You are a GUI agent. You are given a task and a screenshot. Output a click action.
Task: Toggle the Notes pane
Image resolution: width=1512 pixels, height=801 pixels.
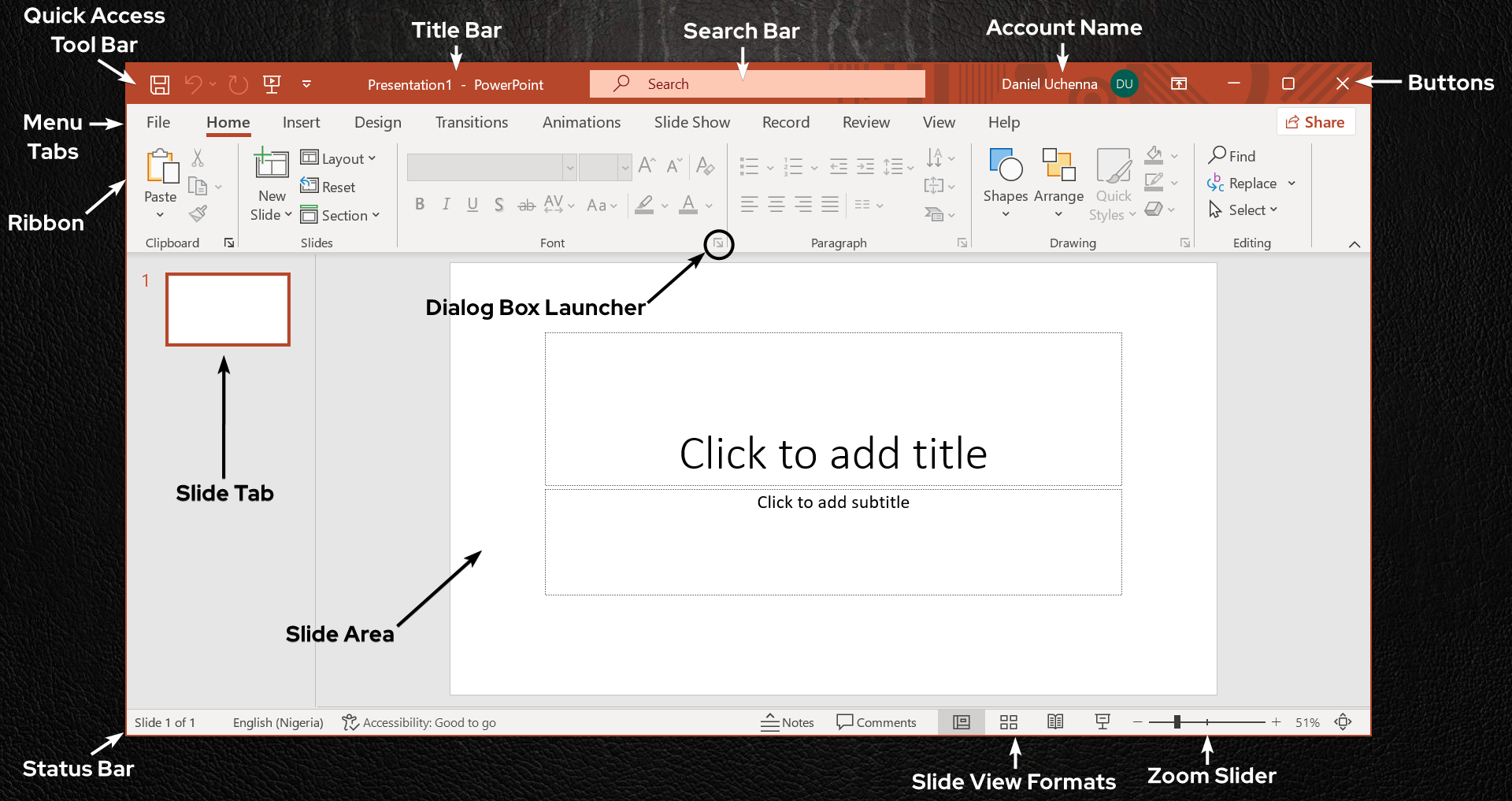787,722
